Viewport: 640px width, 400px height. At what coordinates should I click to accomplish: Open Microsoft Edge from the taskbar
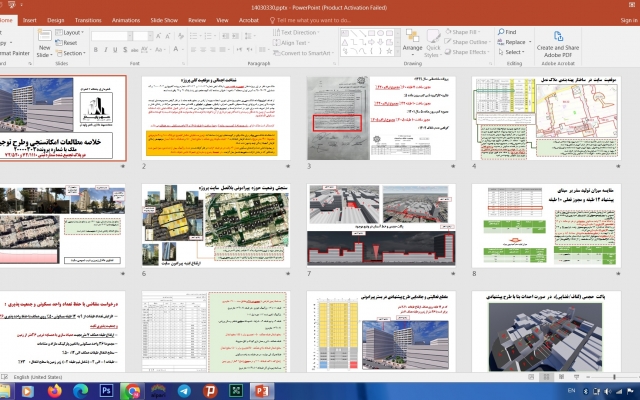80,391
